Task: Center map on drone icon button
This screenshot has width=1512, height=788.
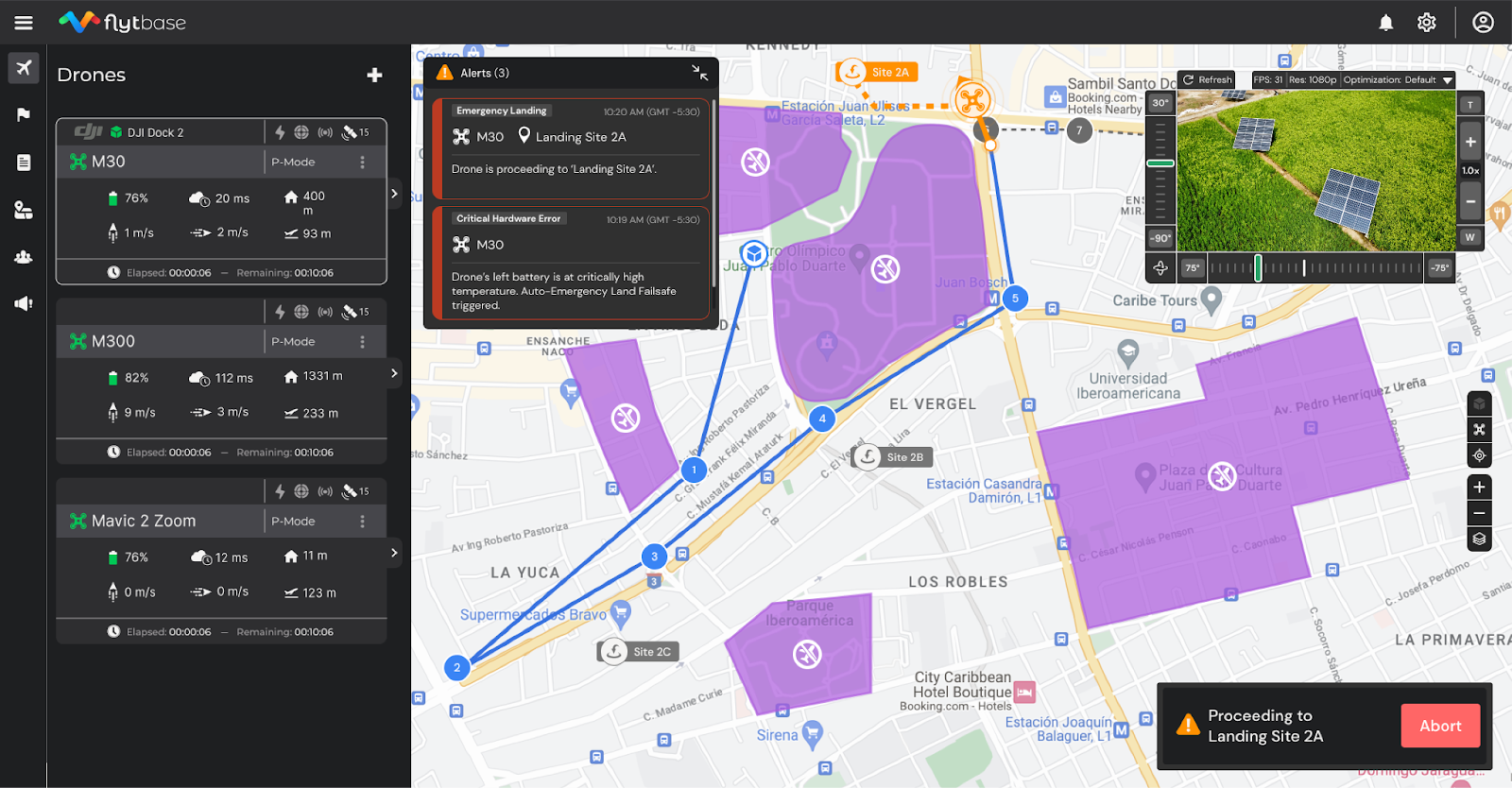Action: tap(1480, 429)
